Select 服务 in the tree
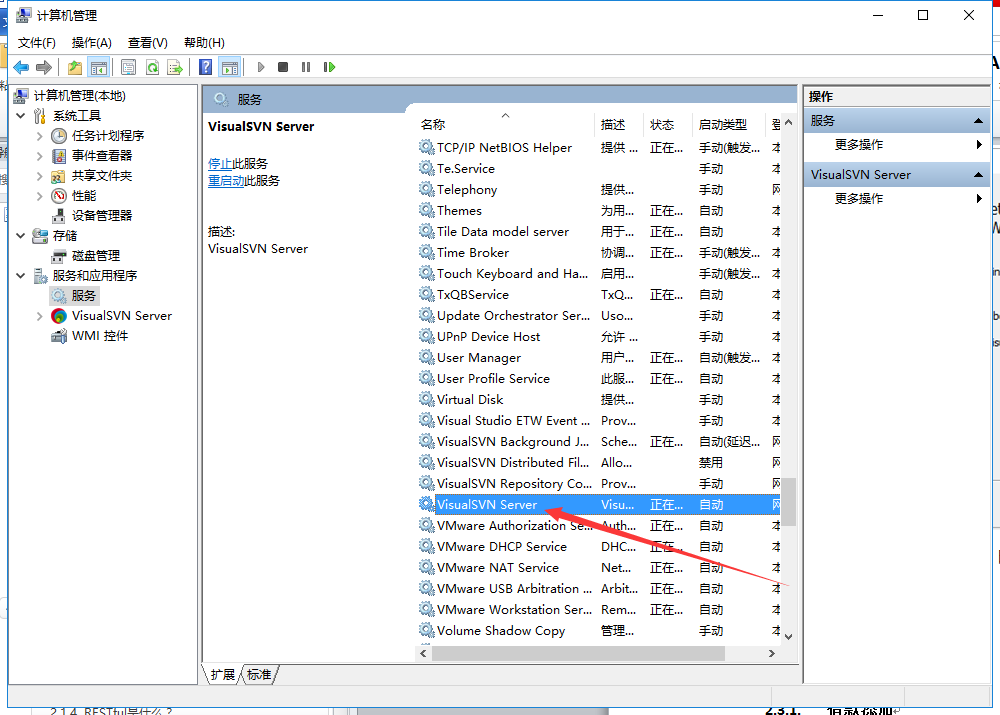 (84, 295)
